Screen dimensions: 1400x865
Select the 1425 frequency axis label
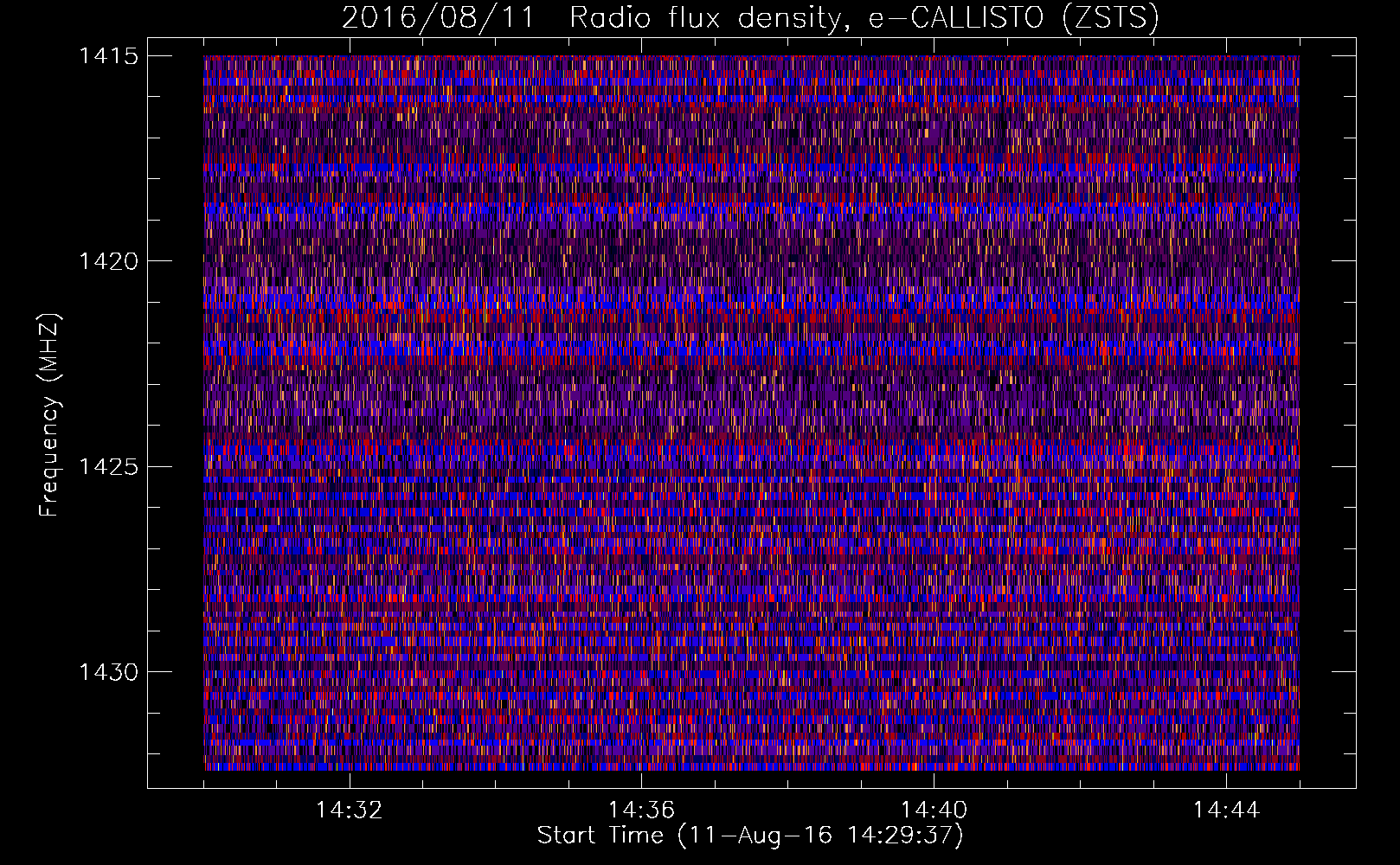tap(108, 467)
